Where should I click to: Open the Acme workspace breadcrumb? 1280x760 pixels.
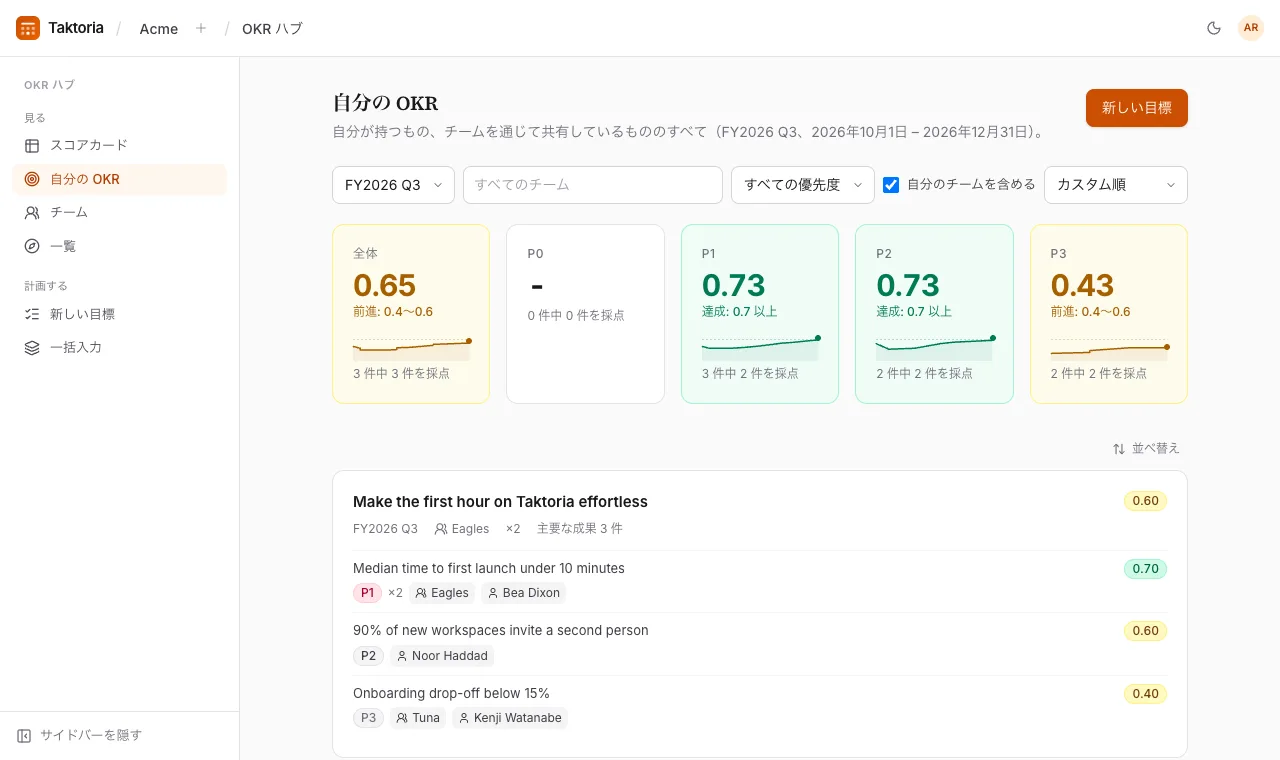click(x=159, y=29)
